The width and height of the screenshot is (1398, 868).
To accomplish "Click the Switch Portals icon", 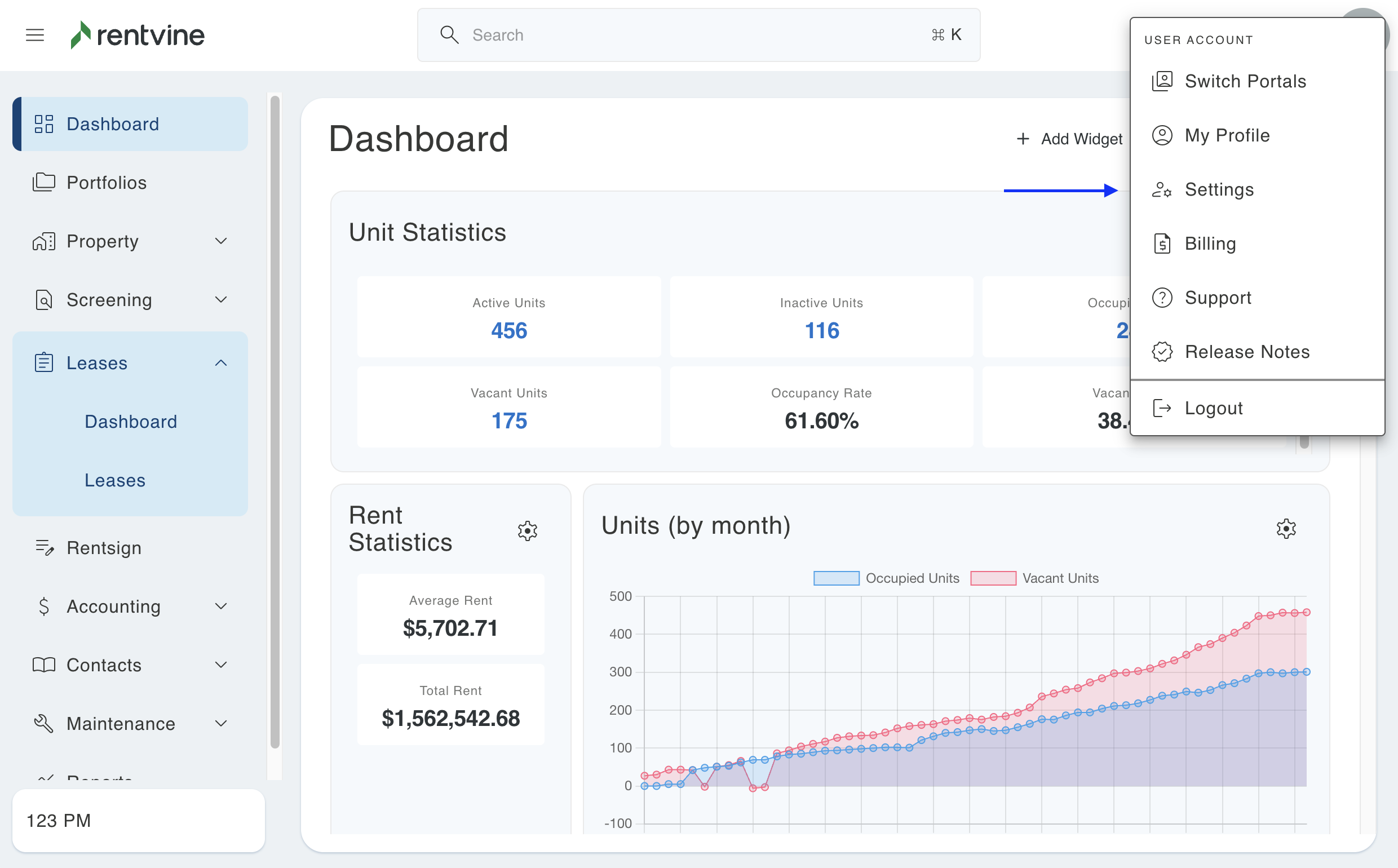I will click(1162, 81).
